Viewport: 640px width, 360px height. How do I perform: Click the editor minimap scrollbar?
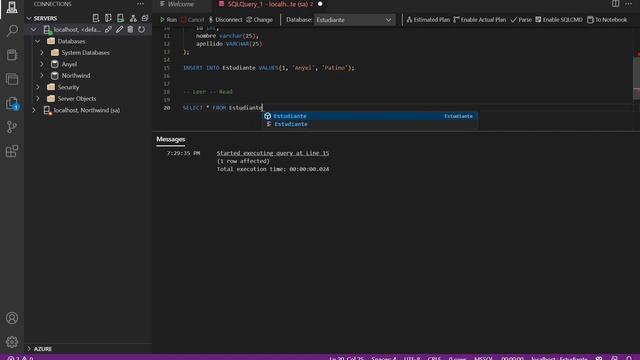pos(636,78)
